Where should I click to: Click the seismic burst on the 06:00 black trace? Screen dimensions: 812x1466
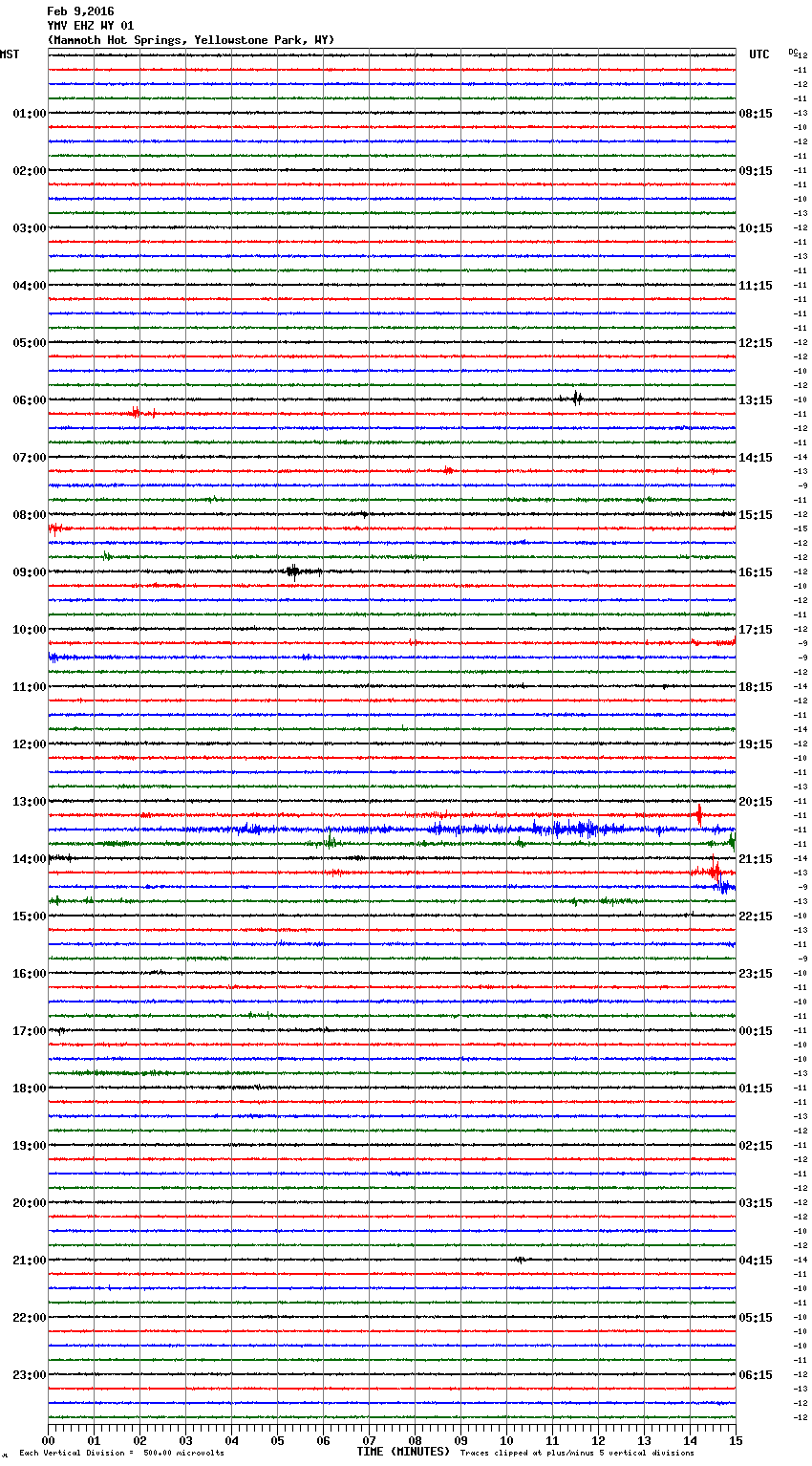click(577, 399)
